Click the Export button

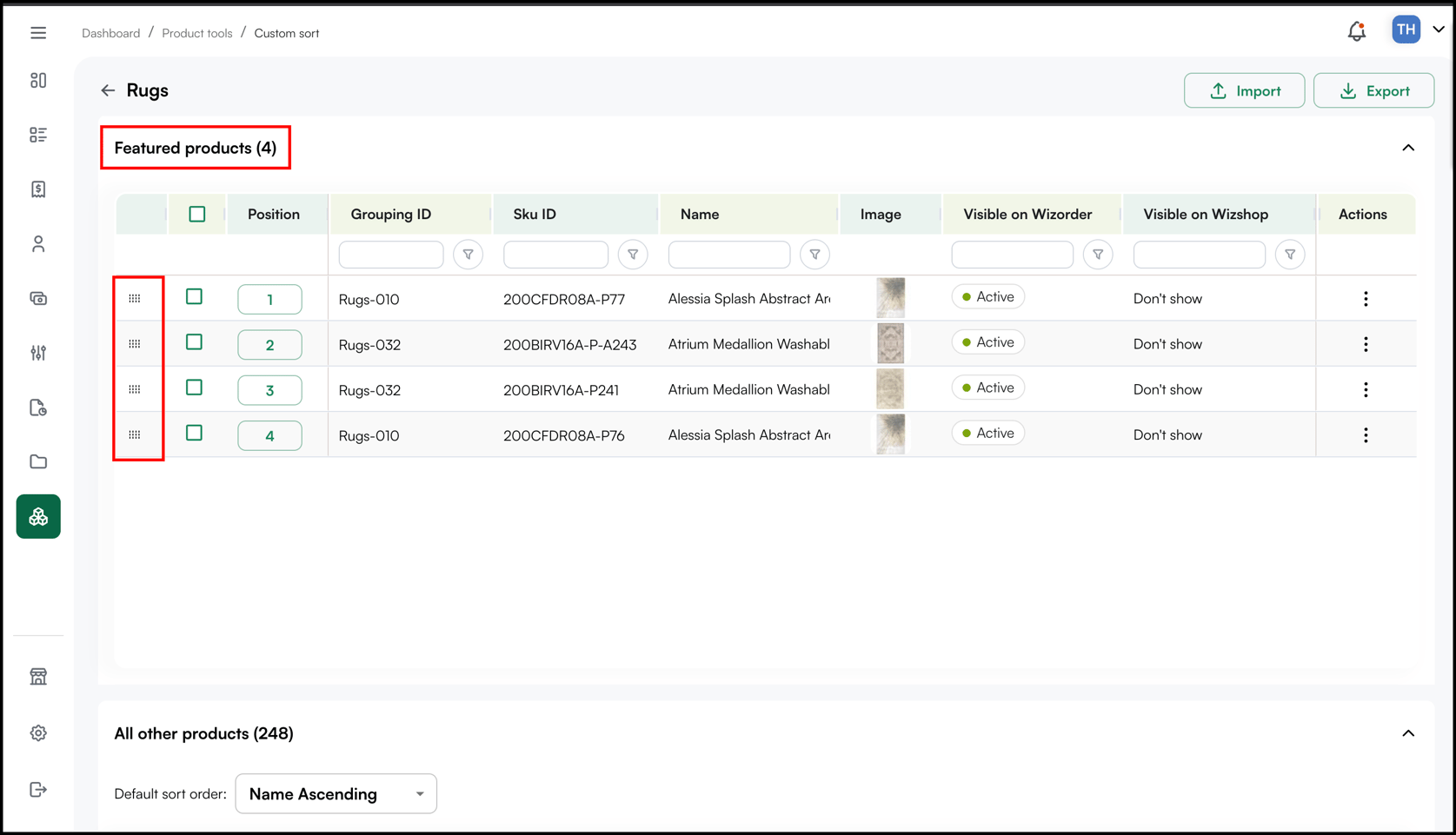click(x=1373, y=90)
